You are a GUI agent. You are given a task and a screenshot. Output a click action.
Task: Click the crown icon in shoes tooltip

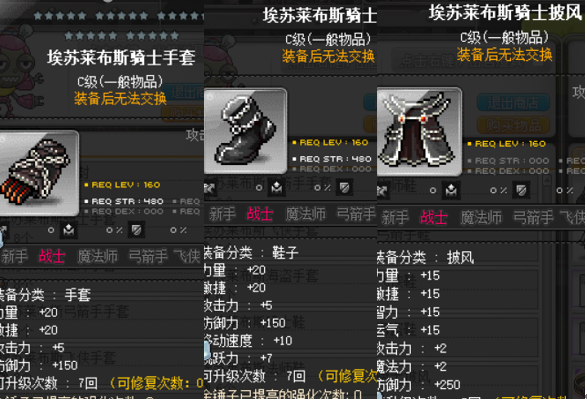click(x=277, y=188)
